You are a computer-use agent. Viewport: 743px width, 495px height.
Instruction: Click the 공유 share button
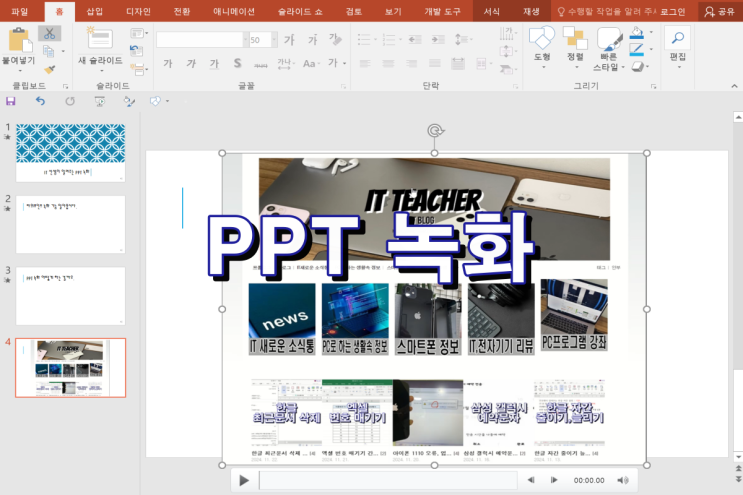721,12
